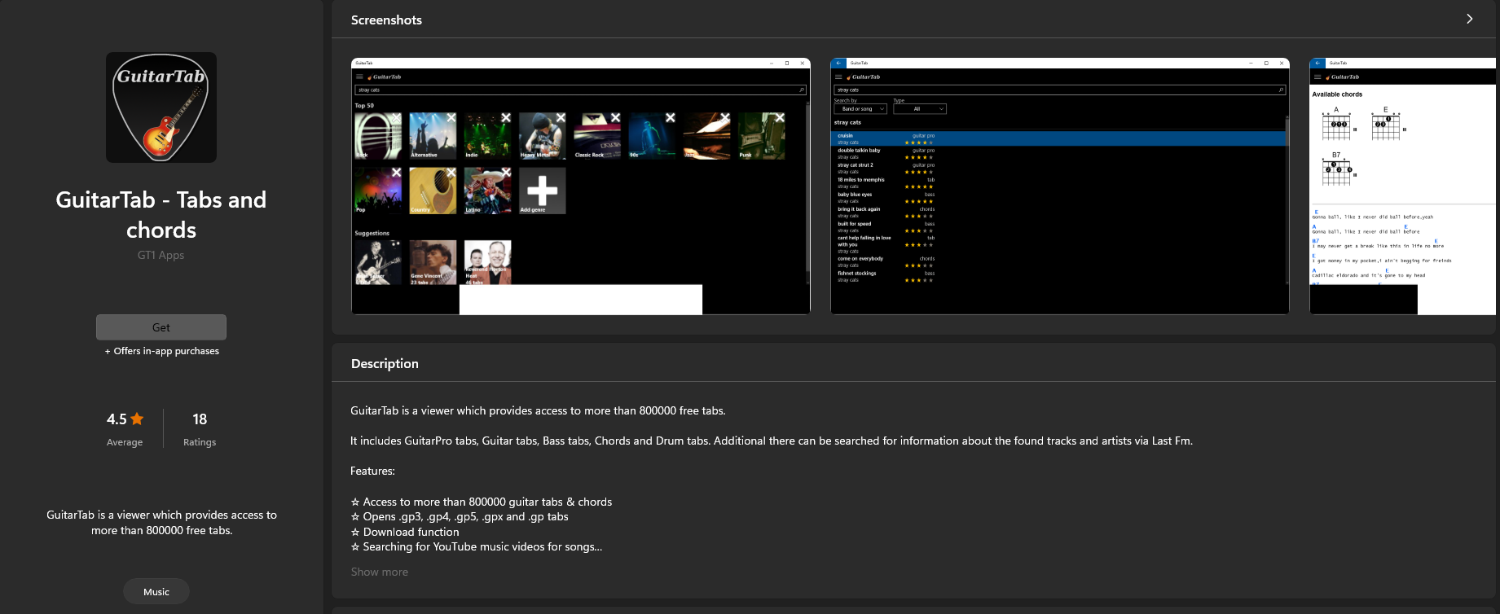Click the 18 Ratings count
This screenshot has height=614, width=1500.
[x=199, y=427]
